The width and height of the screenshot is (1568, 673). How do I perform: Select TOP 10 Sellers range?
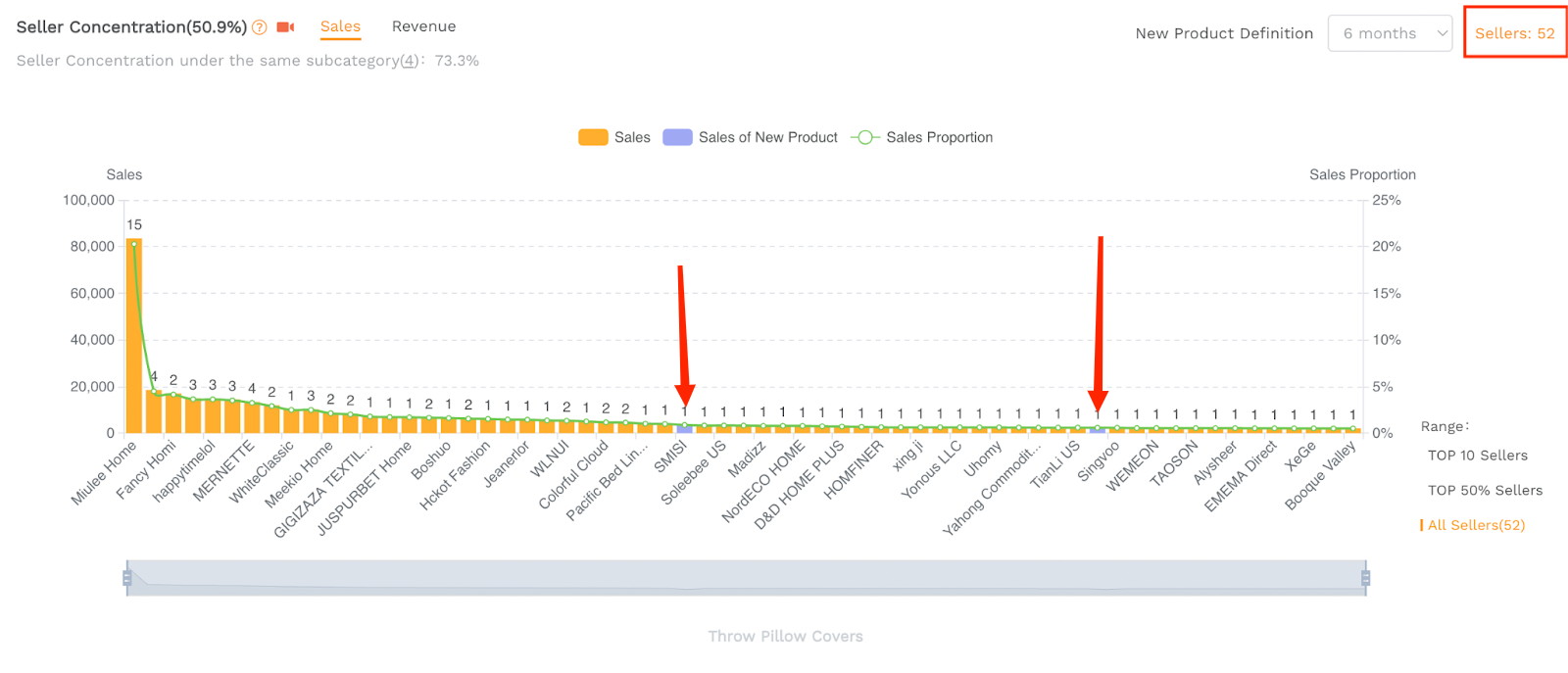point(1477,456)
